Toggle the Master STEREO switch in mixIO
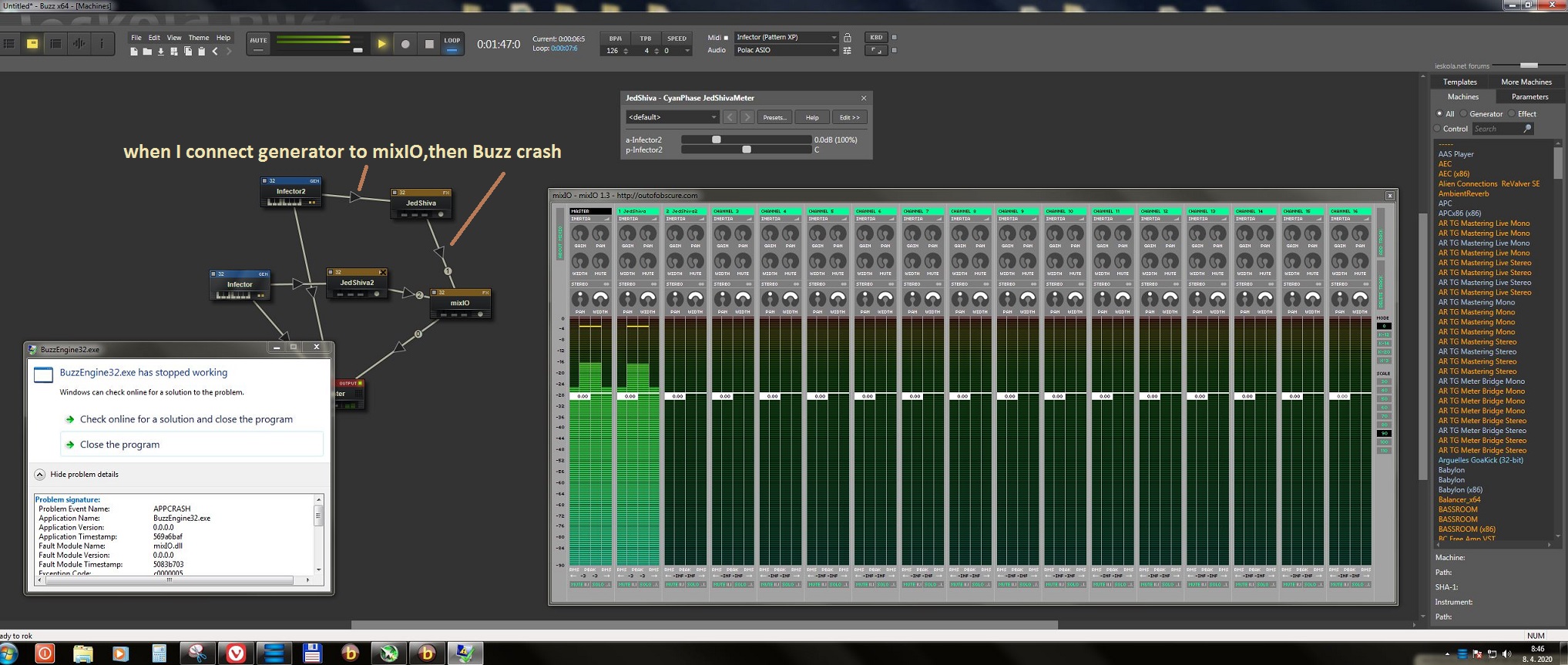 click(x=590, y=284)
